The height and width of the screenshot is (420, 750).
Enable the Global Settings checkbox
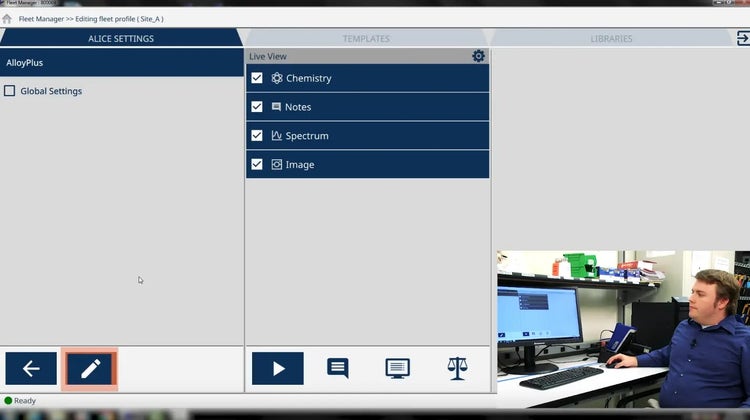tap(10, 91)
